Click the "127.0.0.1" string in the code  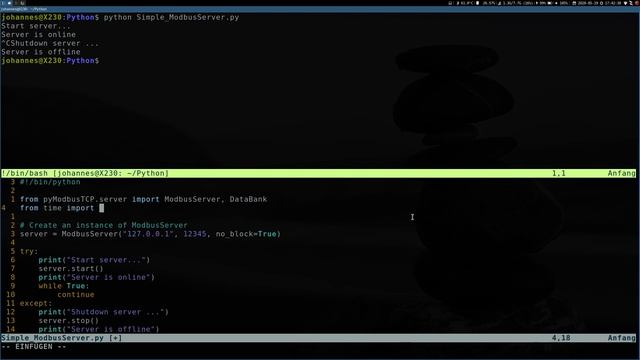(x=148, y=234)
